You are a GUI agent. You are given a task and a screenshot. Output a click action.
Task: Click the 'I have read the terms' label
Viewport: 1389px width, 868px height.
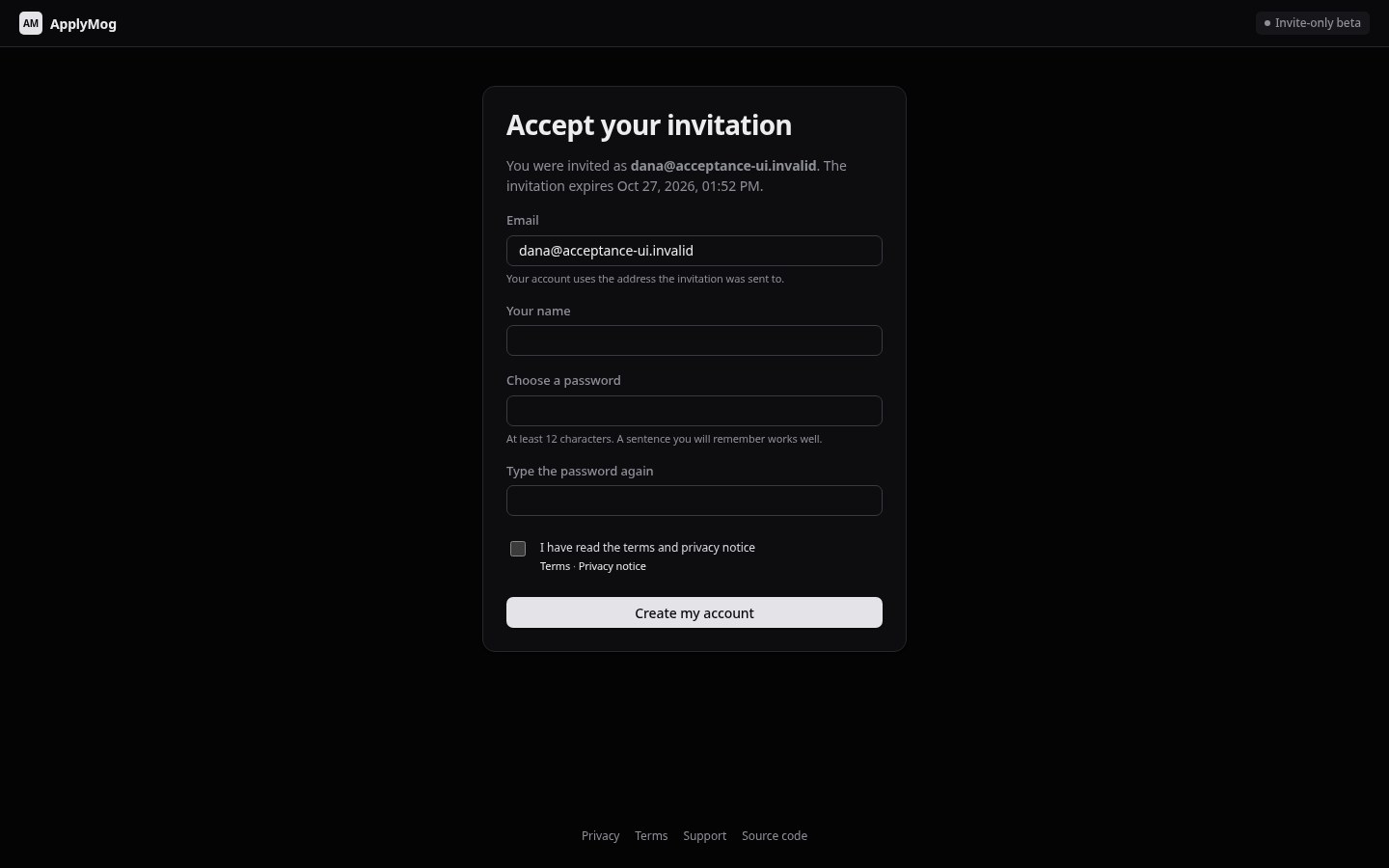point(647,547)
